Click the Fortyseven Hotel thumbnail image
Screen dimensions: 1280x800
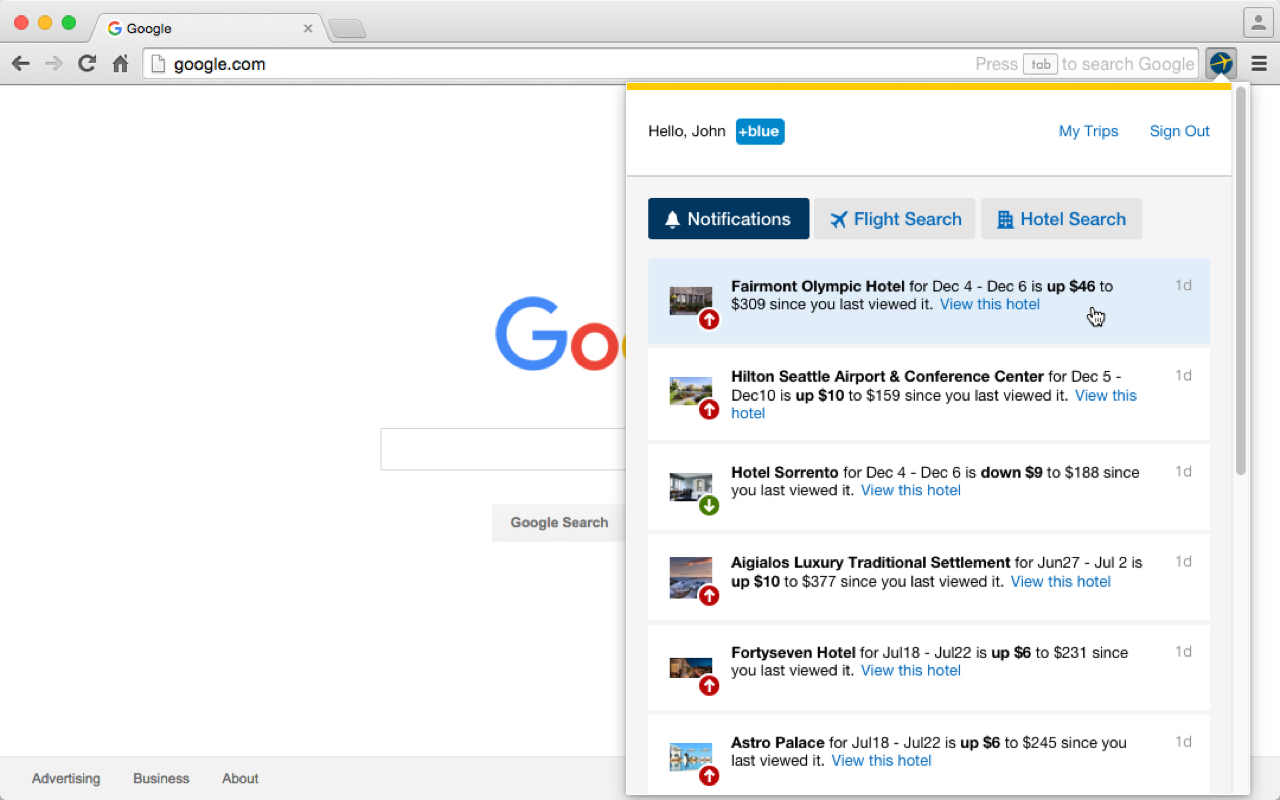pyautogui.click(x=691, y=668)
